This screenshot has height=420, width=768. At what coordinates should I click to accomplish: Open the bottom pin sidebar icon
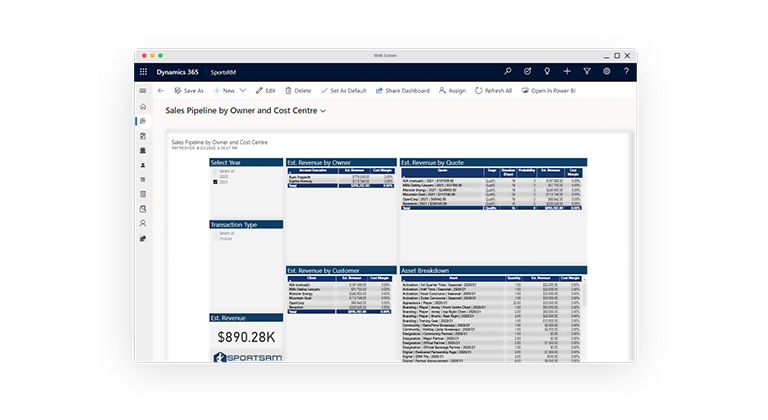(143, 239)
